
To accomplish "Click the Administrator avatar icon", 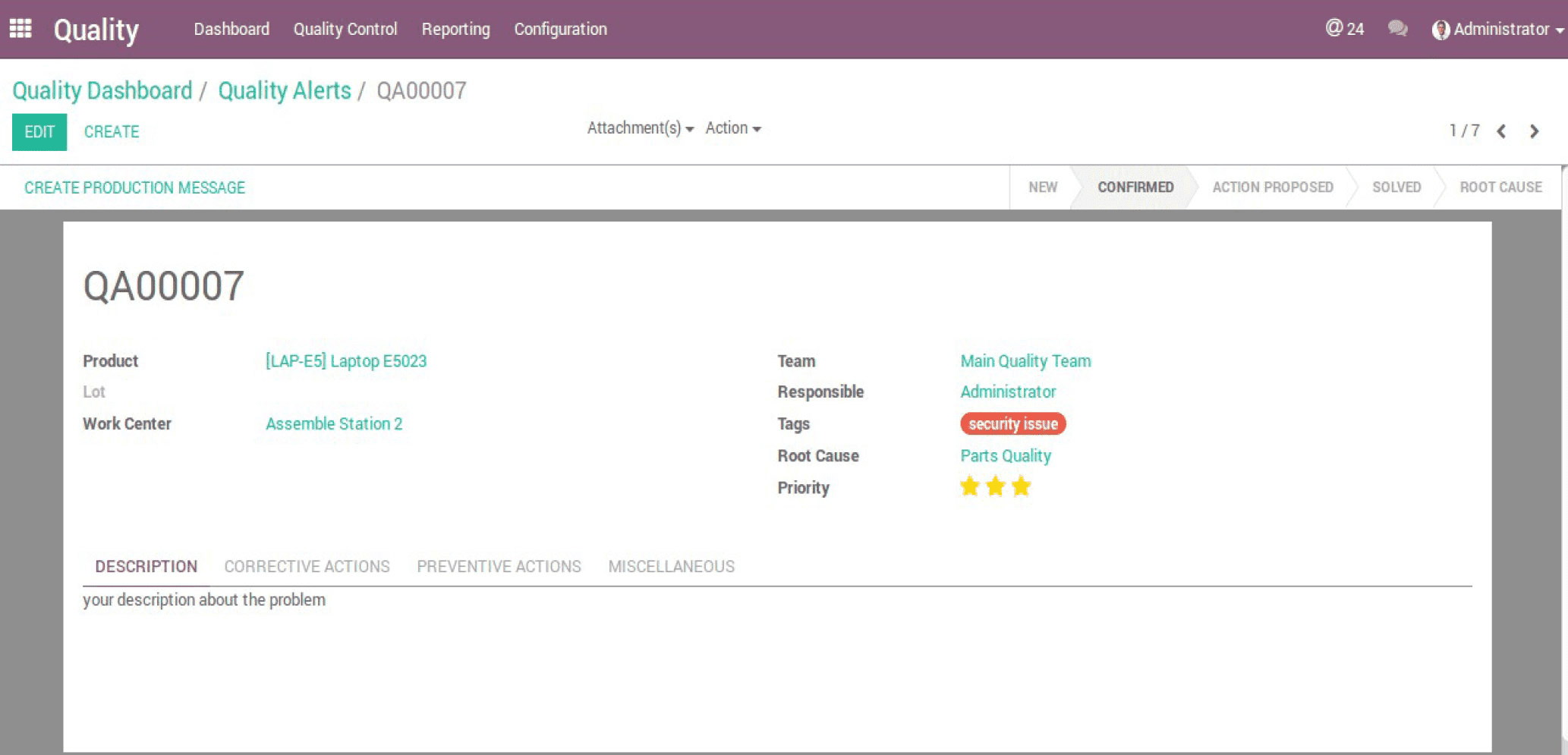I will point(1440,29).
